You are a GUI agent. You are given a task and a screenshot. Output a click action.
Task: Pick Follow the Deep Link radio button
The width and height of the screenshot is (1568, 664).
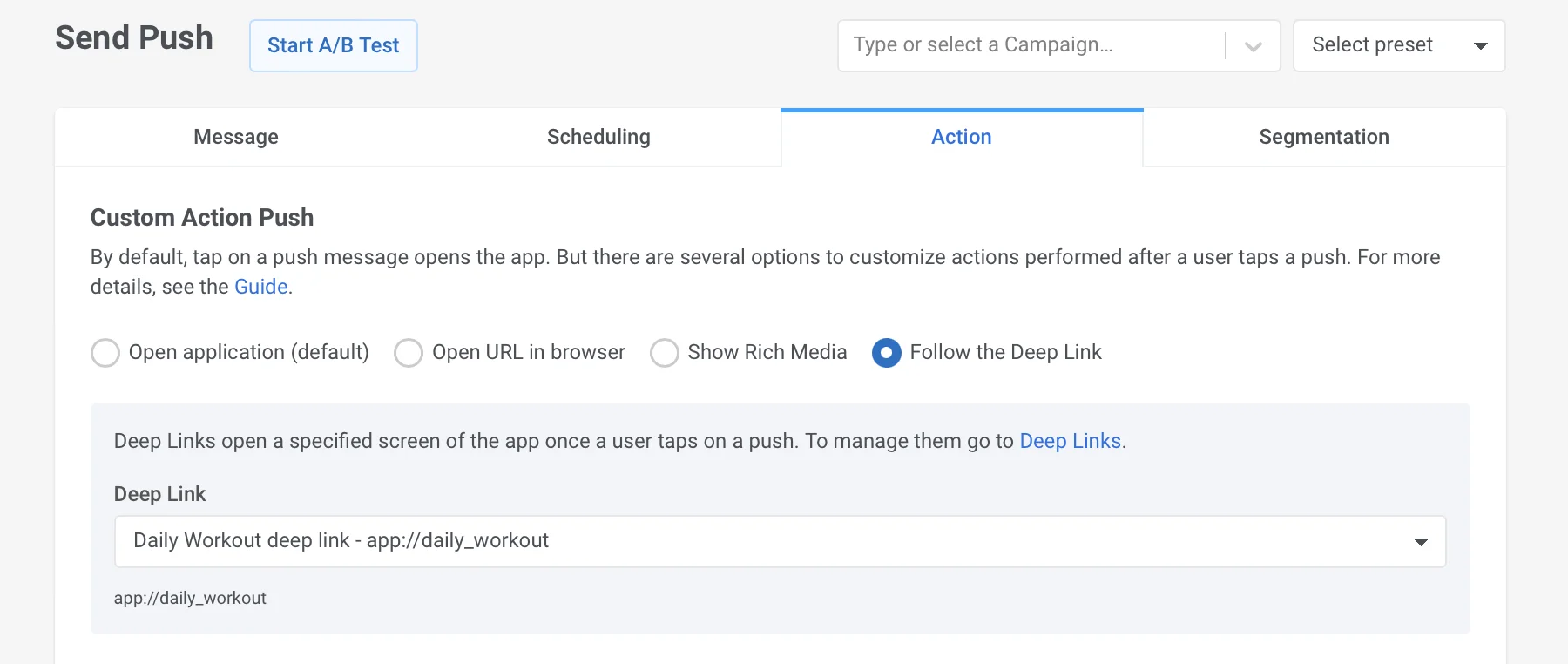887,353
